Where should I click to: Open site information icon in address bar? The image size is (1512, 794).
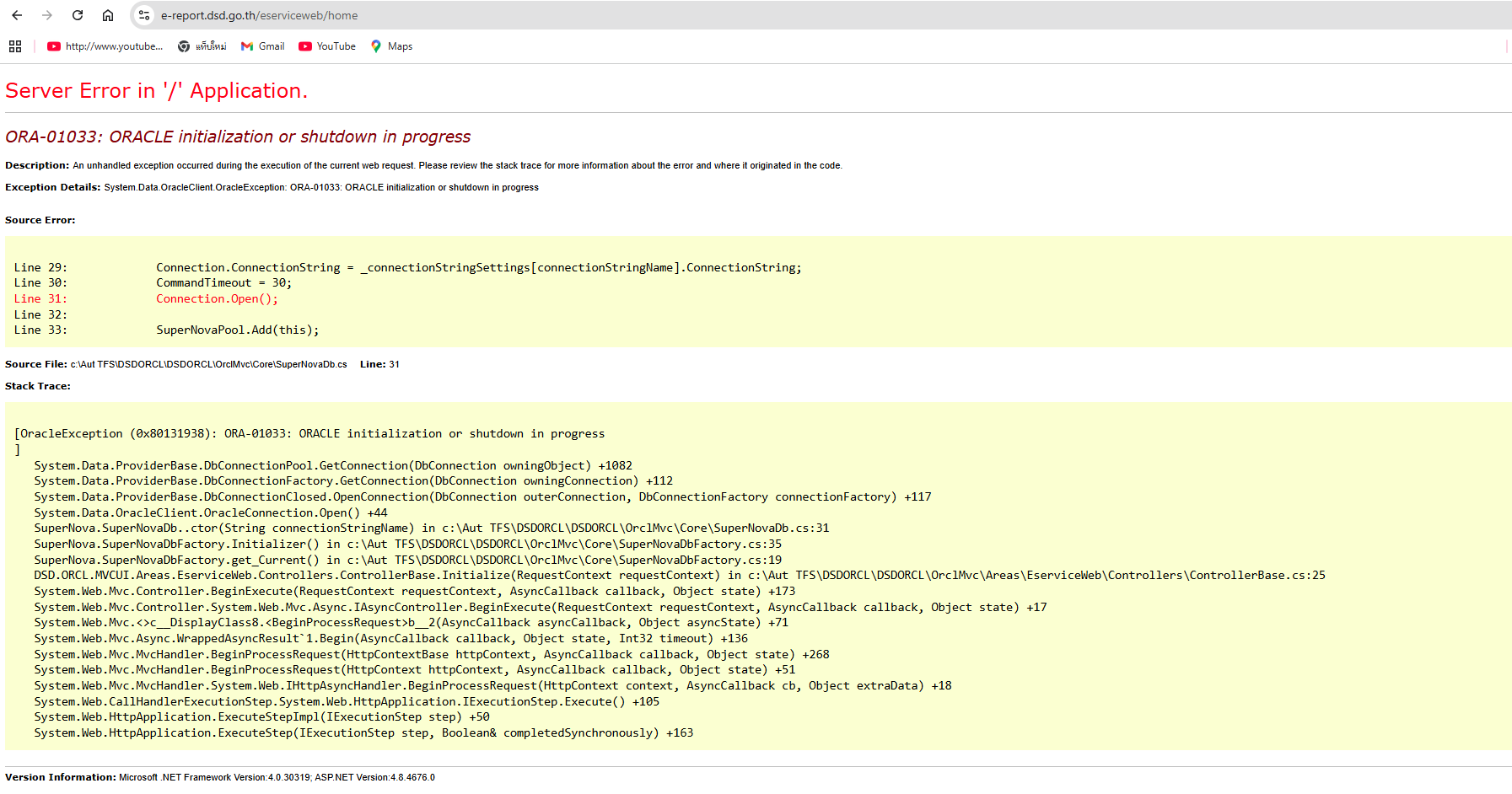pos(144,15)
